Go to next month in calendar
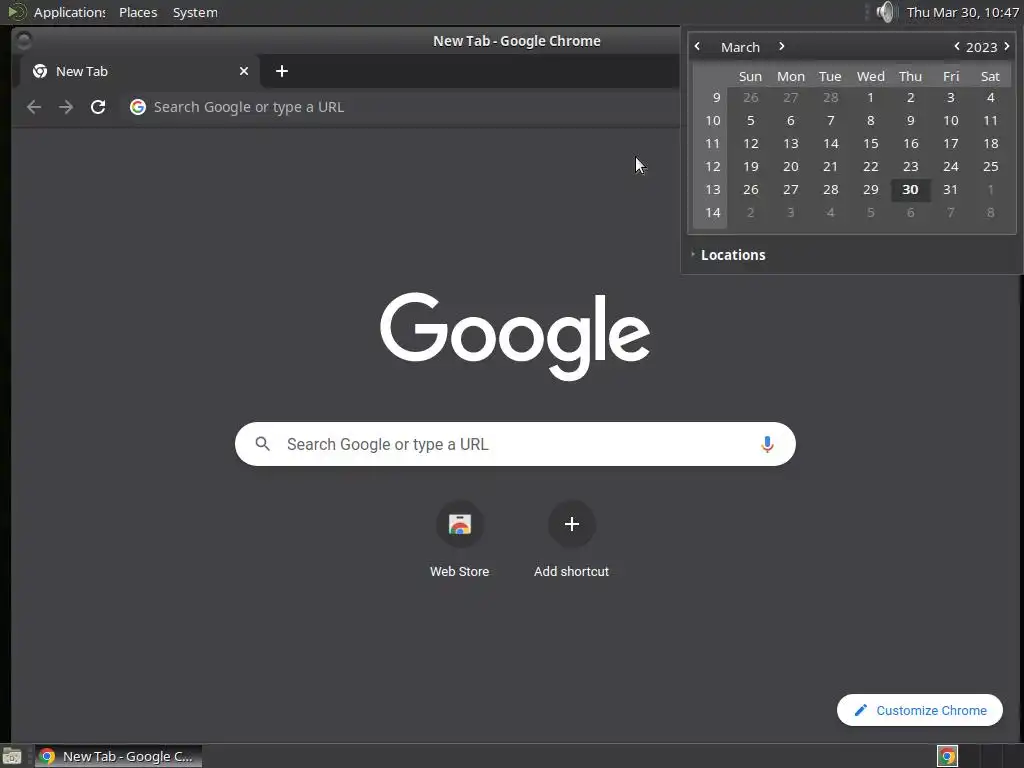This screenshot has height=768, width=1024. 782,46
